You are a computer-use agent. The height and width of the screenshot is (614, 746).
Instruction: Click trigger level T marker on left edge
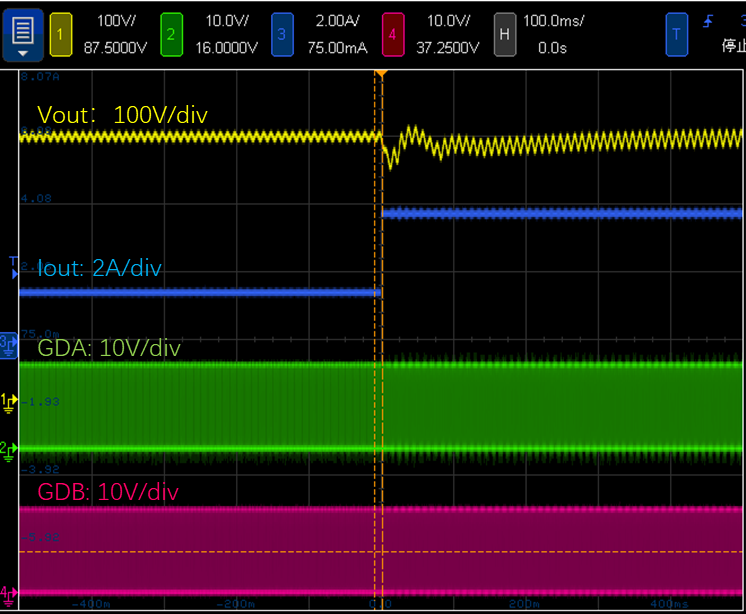pos(13,262)
